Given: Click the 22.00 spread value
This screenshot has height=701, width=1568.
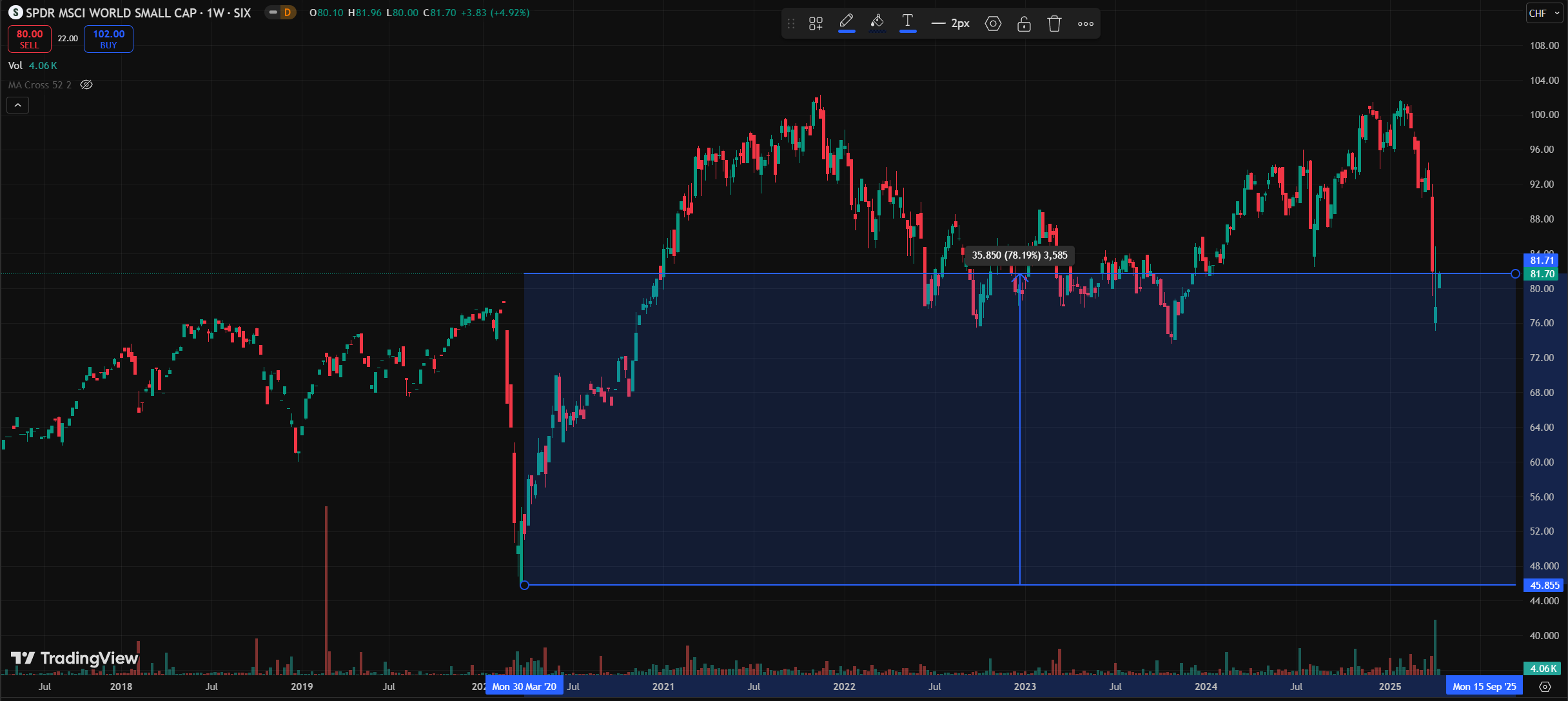Looking at the screenshot, I should pyautogui.click(x=68, y=39).
